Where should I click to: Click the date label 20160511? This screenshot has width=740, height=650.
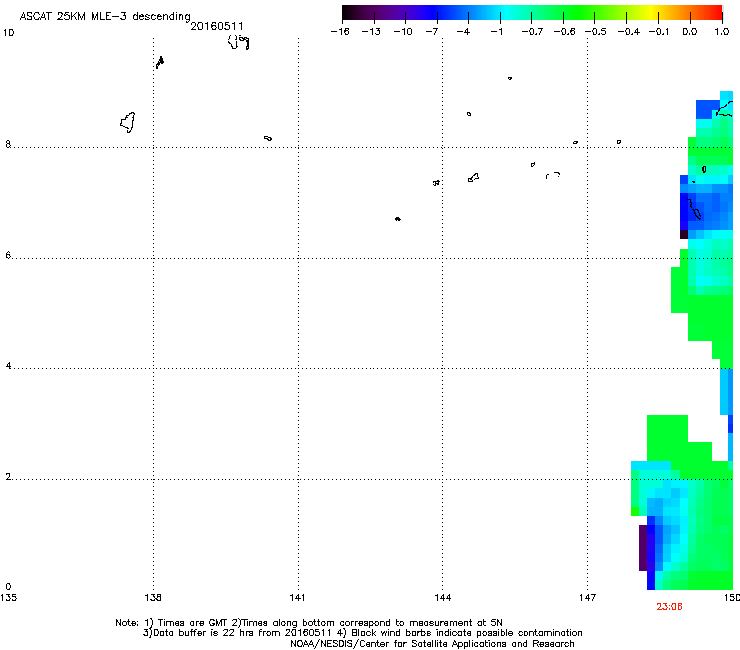217,26
